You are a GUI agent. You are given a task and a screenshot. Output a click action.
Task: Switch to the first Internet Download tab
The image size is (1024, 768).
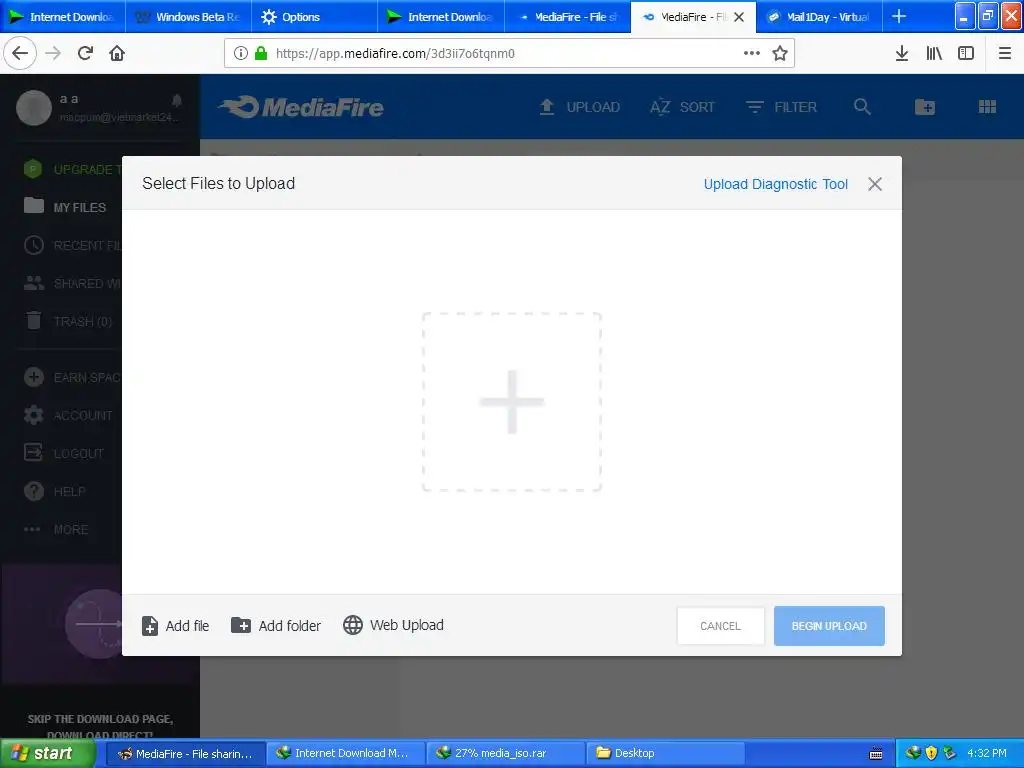click(x=63, y=17)
